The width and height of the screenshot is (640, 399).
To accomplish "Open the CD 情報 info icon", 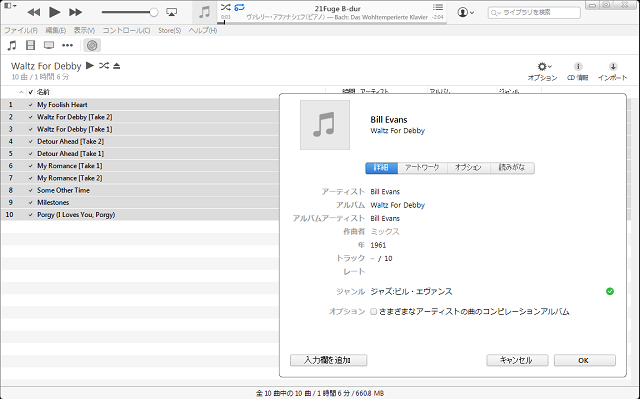I will point(578,71).
